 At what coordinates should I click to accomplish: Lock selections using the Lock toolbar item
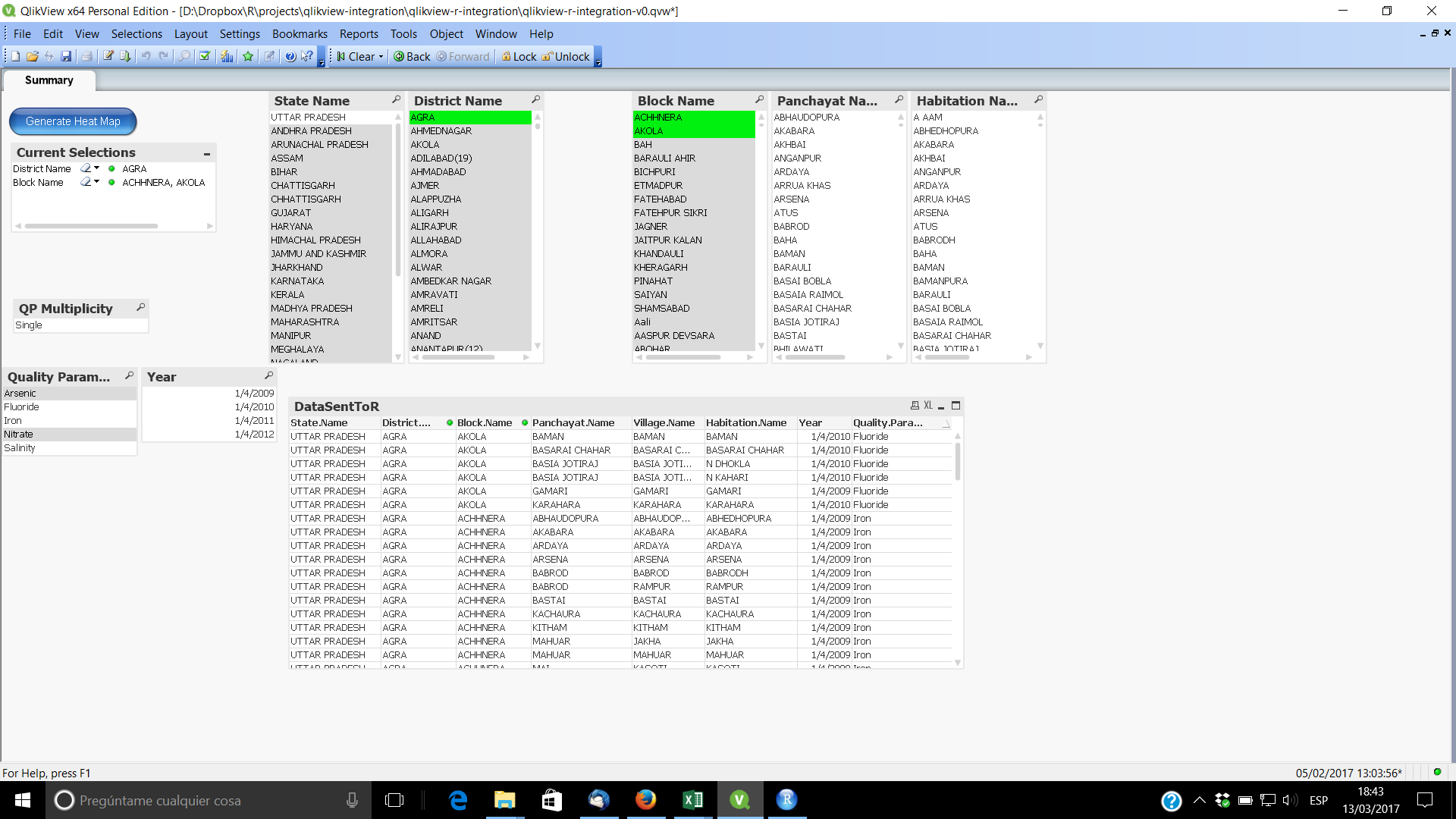click(x=519, y=56)
